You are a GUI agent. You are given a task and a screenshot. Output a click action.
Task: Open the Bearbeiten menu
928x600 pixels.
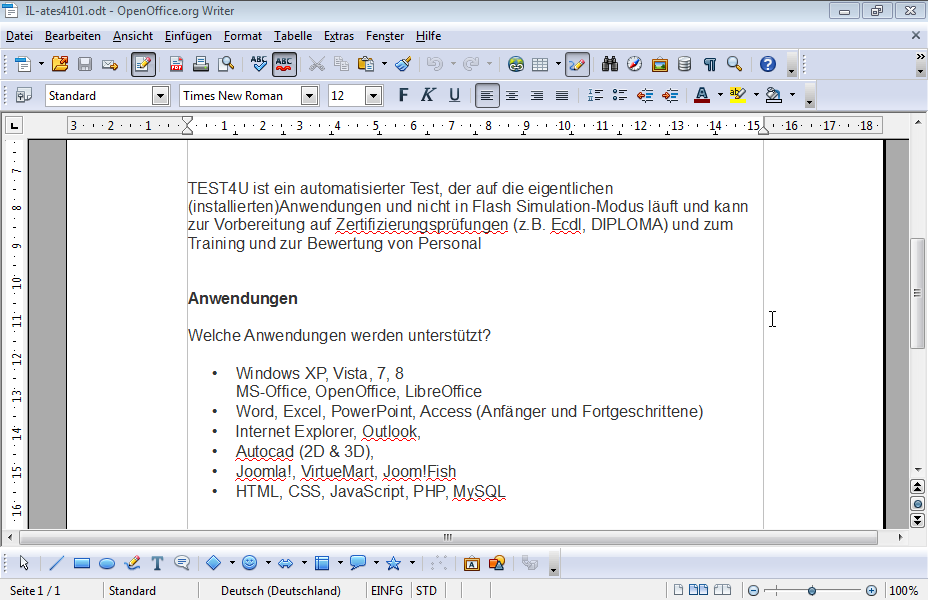tap(73, 36)
